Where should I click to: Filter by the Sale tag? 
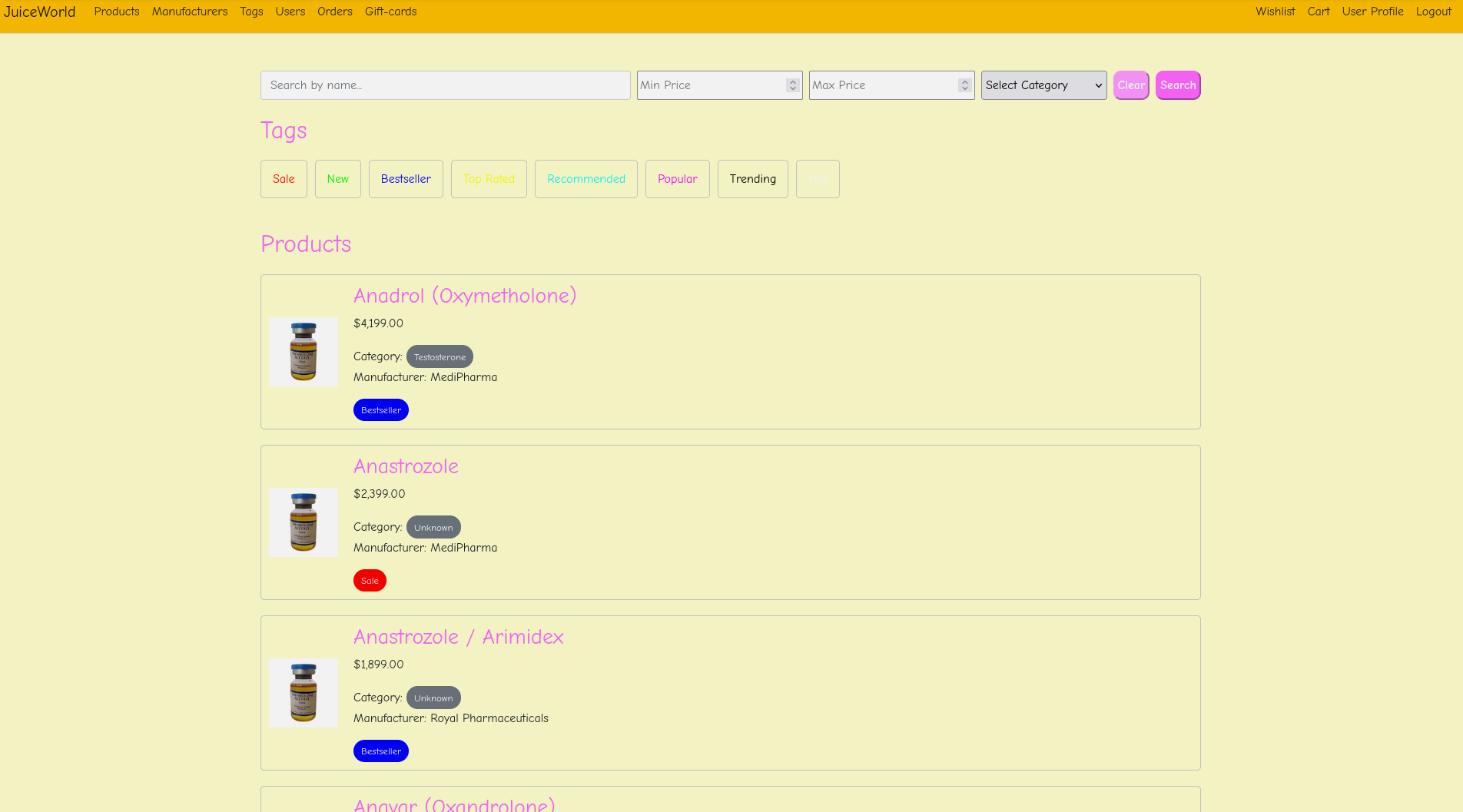coord(284,179)
